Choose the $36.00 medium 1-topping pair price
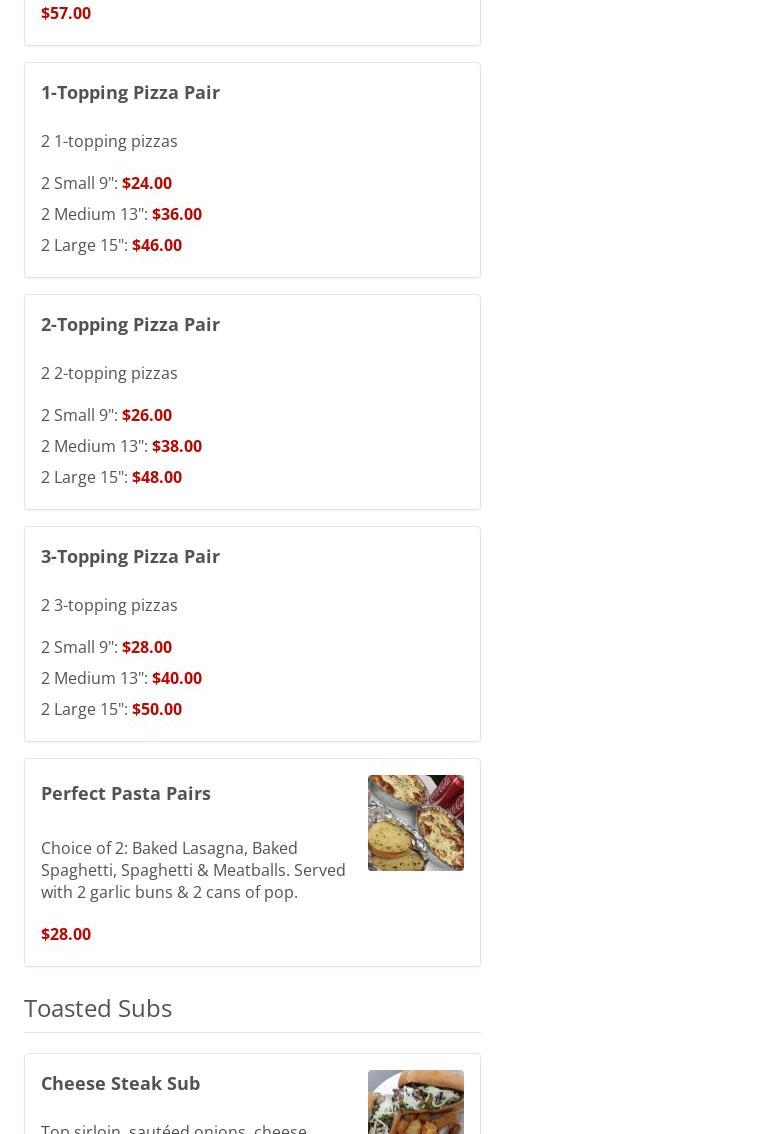Screen dimensions: 770x1134 coord(177,214)
